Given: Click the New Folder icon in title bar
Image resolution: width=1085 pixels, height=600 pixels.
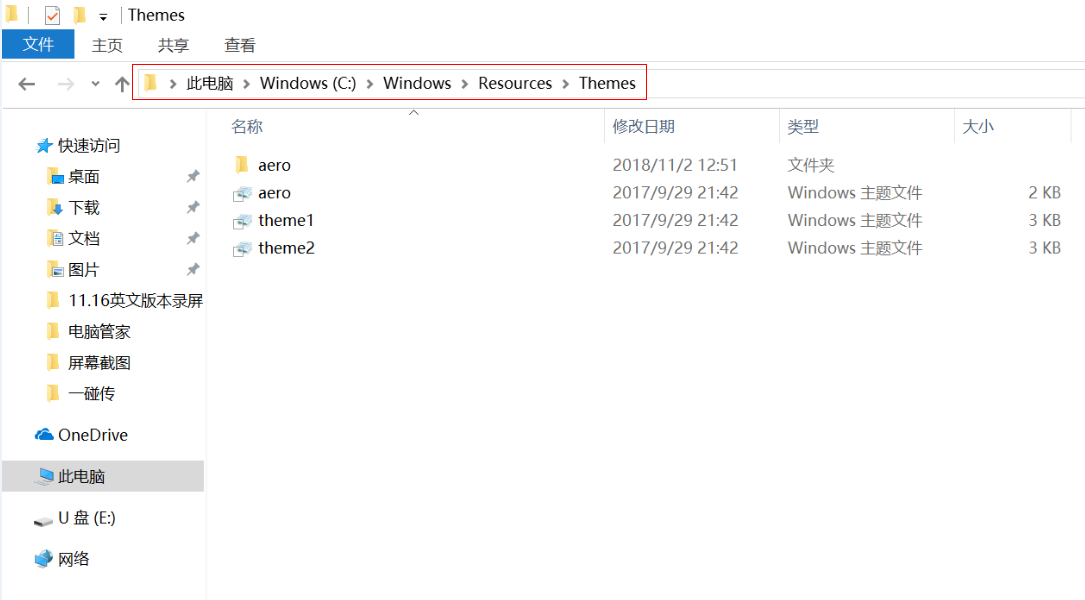Looking at the screenshot, I should pyautogui.click(x=80, y=15).
